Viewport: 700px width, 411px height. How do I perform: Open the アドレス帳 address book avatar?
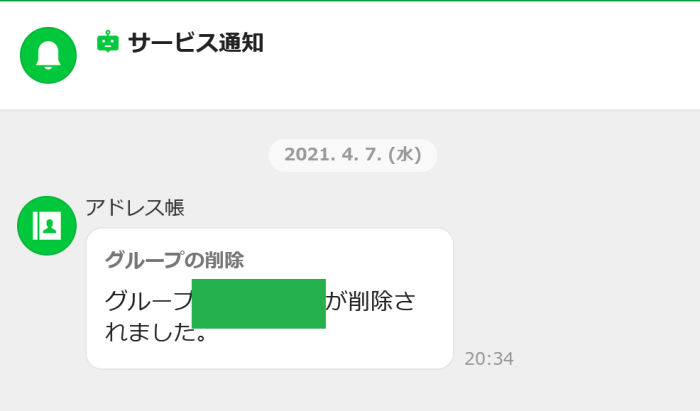(x=47, y=226)
